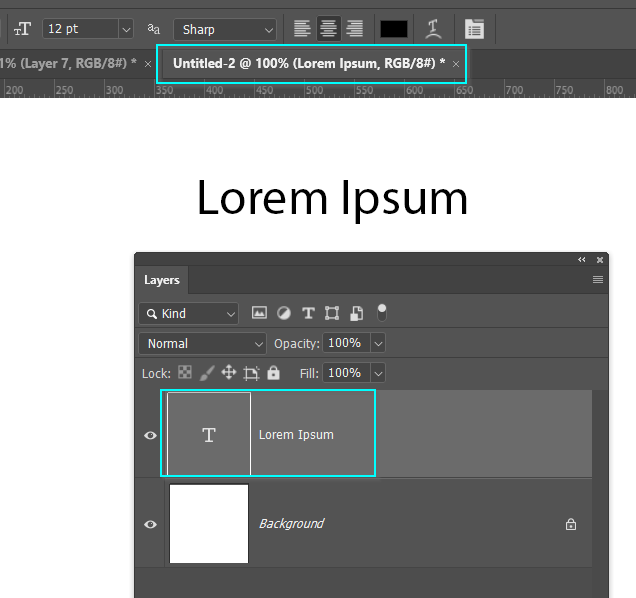Hide the Background layer
The height and width of the screenshot is (598, 636).
click(x=150, y=525)
